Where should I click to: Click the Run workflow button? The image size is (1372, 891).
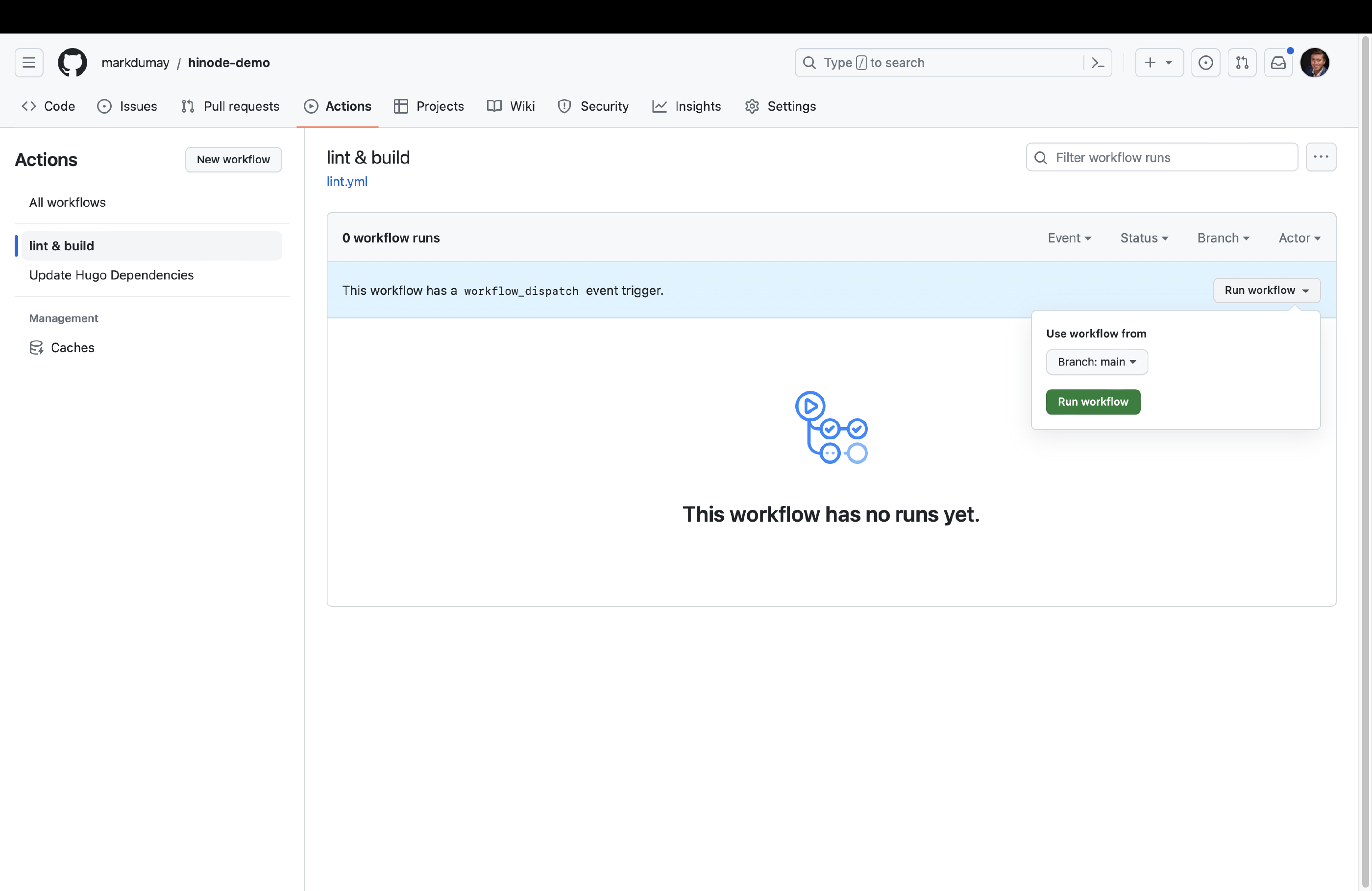click(x=1093, y=401)
